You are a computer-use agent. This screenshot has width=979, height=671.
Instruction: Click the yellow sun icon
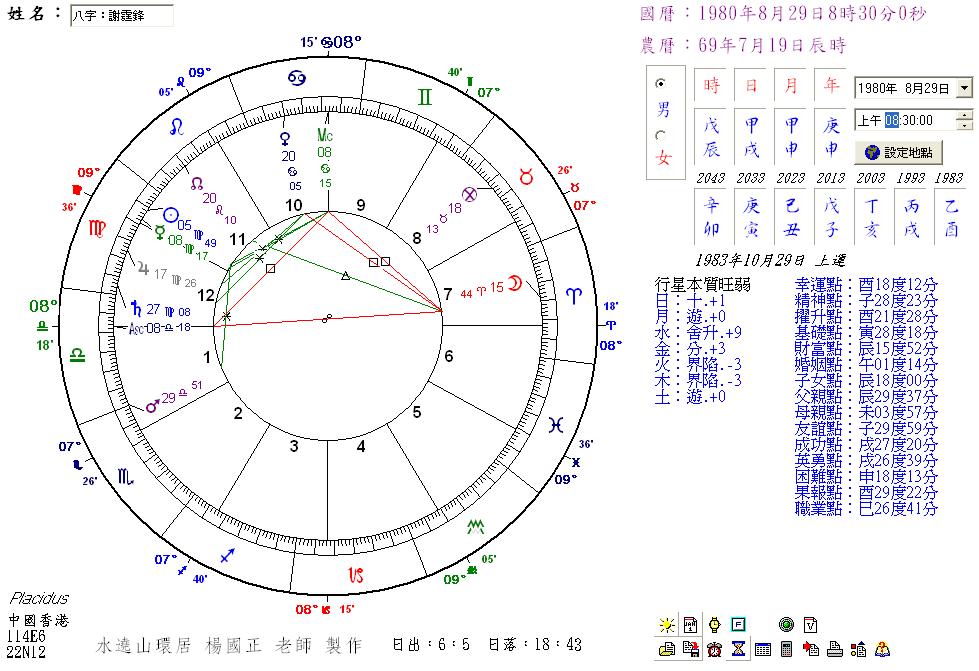(667, 625)
